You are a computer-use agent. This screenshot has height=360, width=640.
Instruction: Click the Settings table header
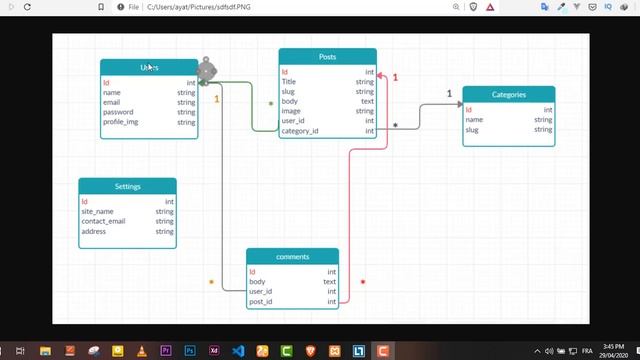(127, 187)
